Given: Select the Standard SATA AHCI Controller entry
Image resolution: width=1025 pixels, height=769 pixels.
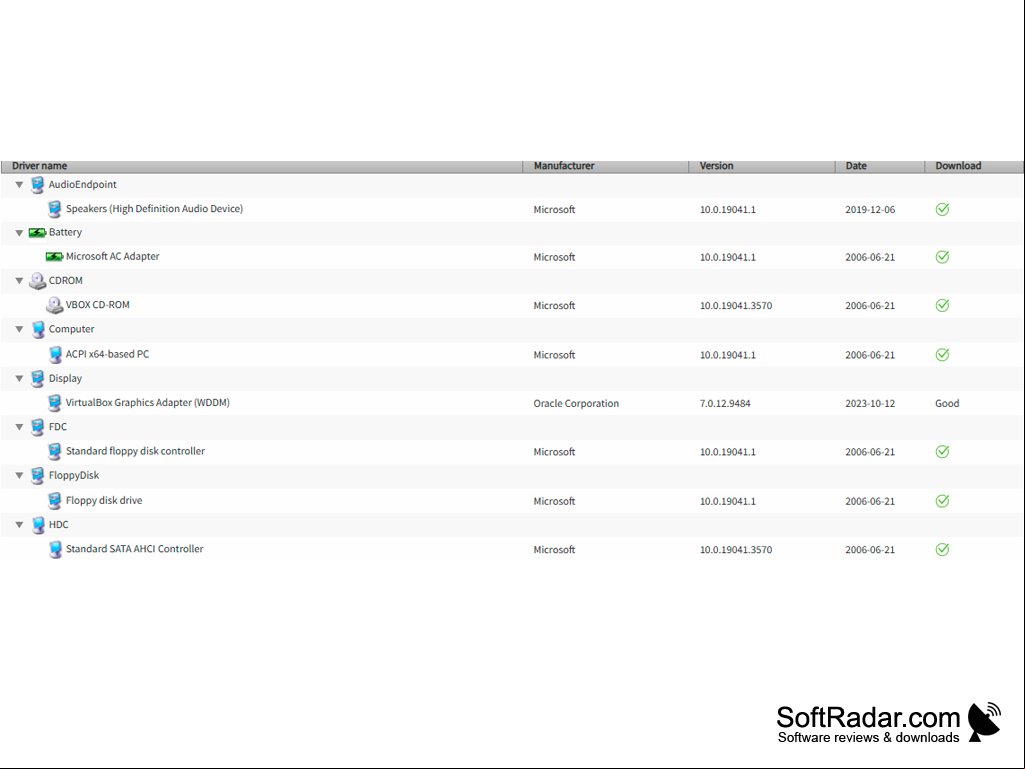Looking at the screenshot, I should tap(135, 549).
